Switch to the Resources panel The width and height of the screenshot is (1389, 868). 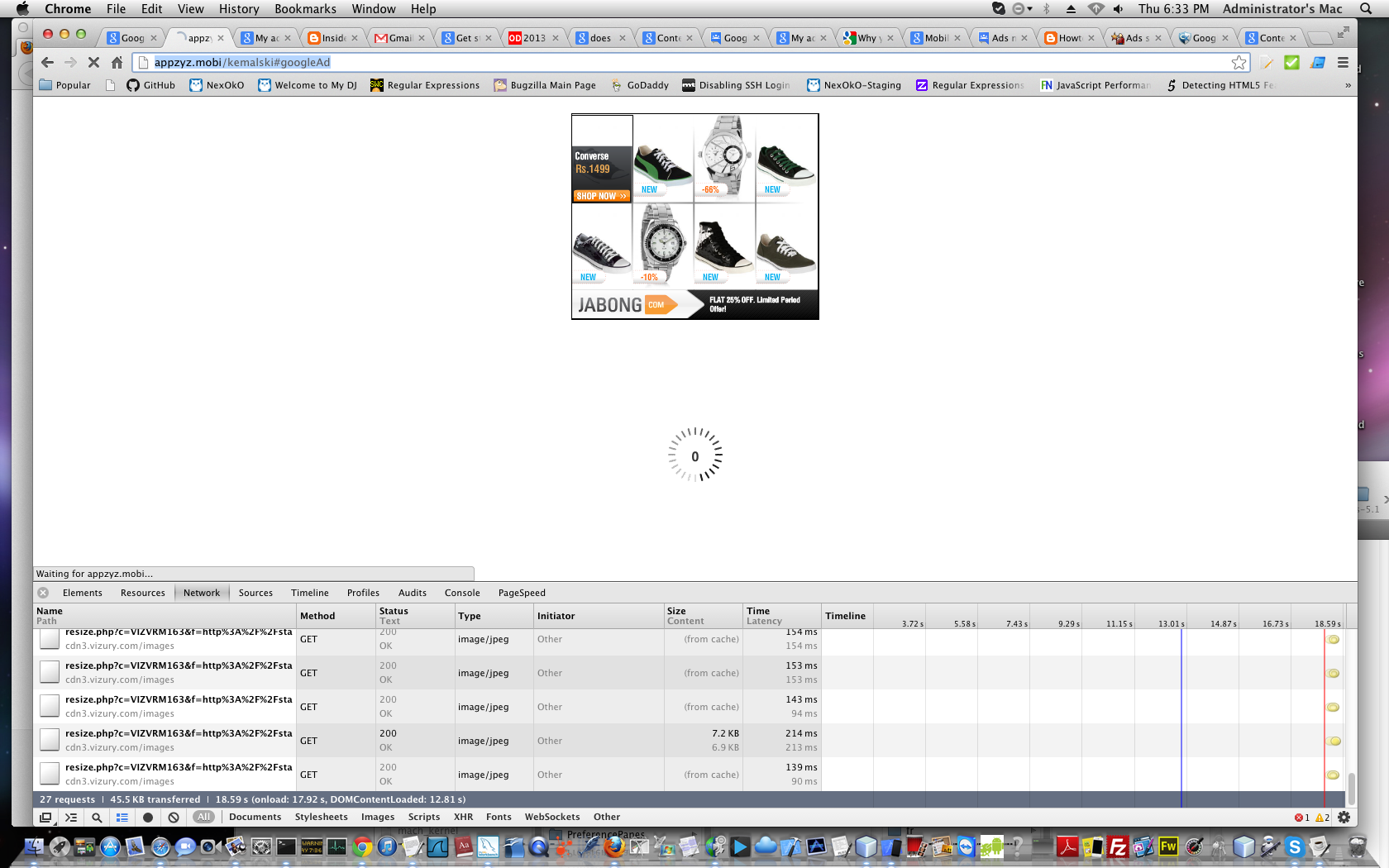click(x=142, y=593)
